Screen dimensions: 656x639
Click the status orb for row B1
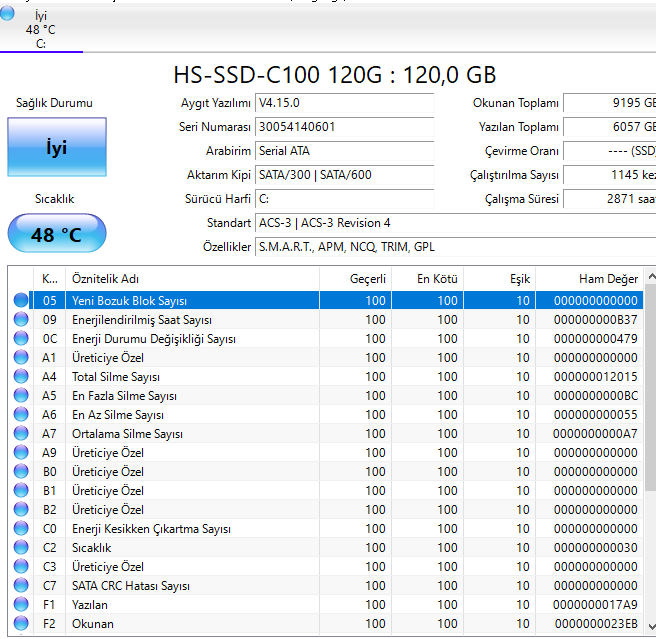pos(21,490)
